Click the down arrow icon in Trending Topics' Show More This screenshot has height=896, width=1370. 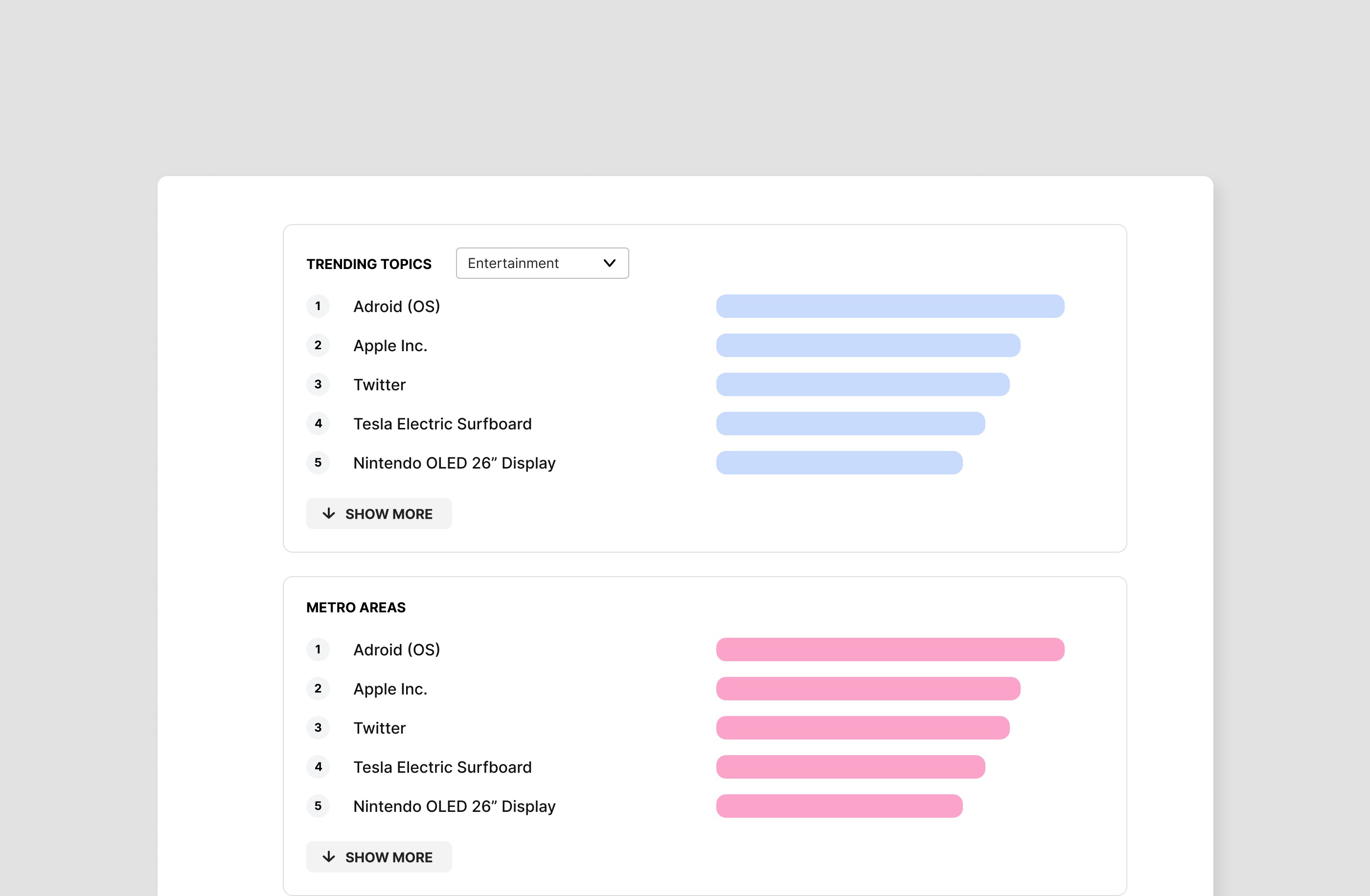[329, 514]
